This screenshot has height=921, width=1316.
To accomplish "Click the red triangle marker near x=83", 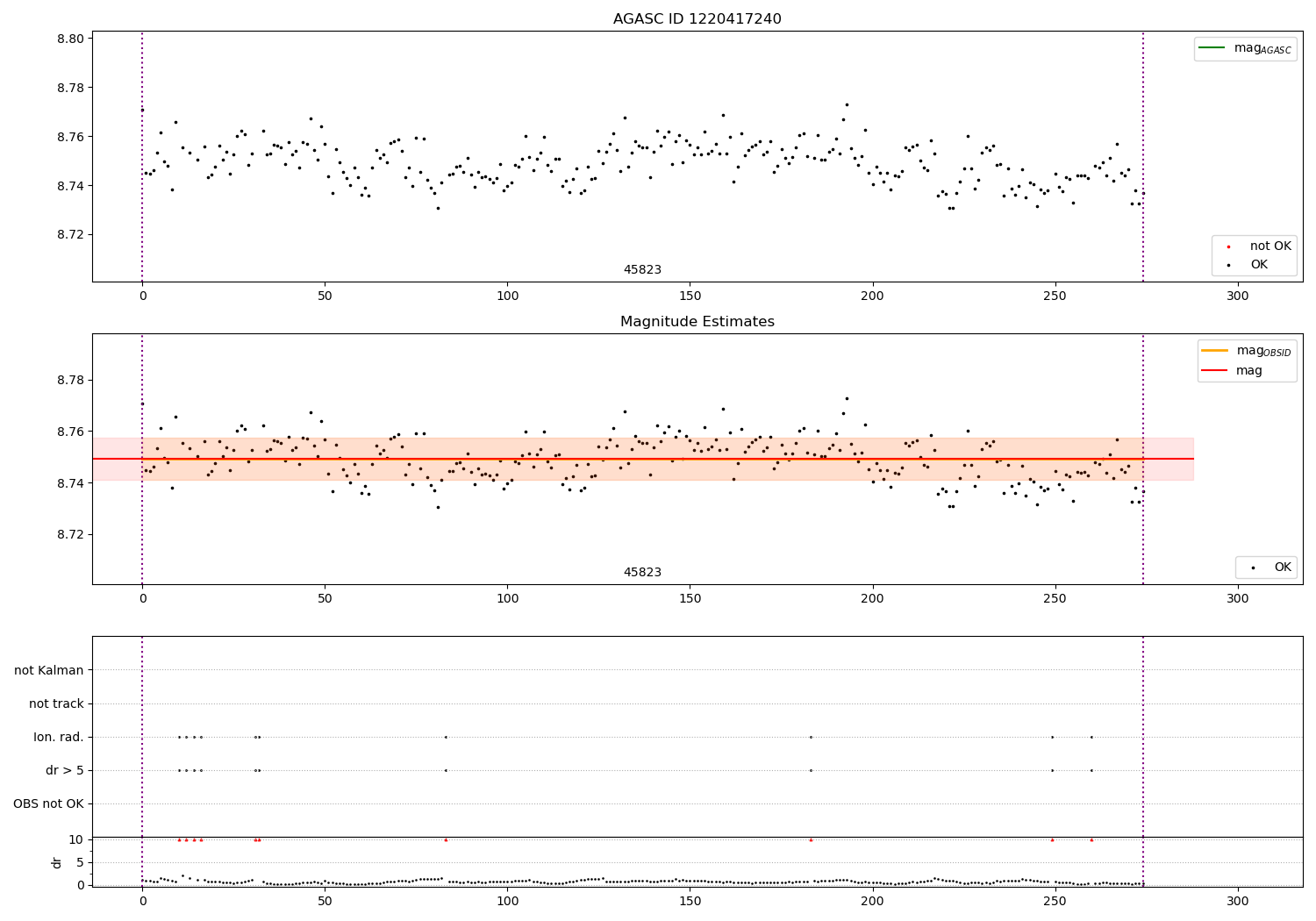I will tap(446, 839).
